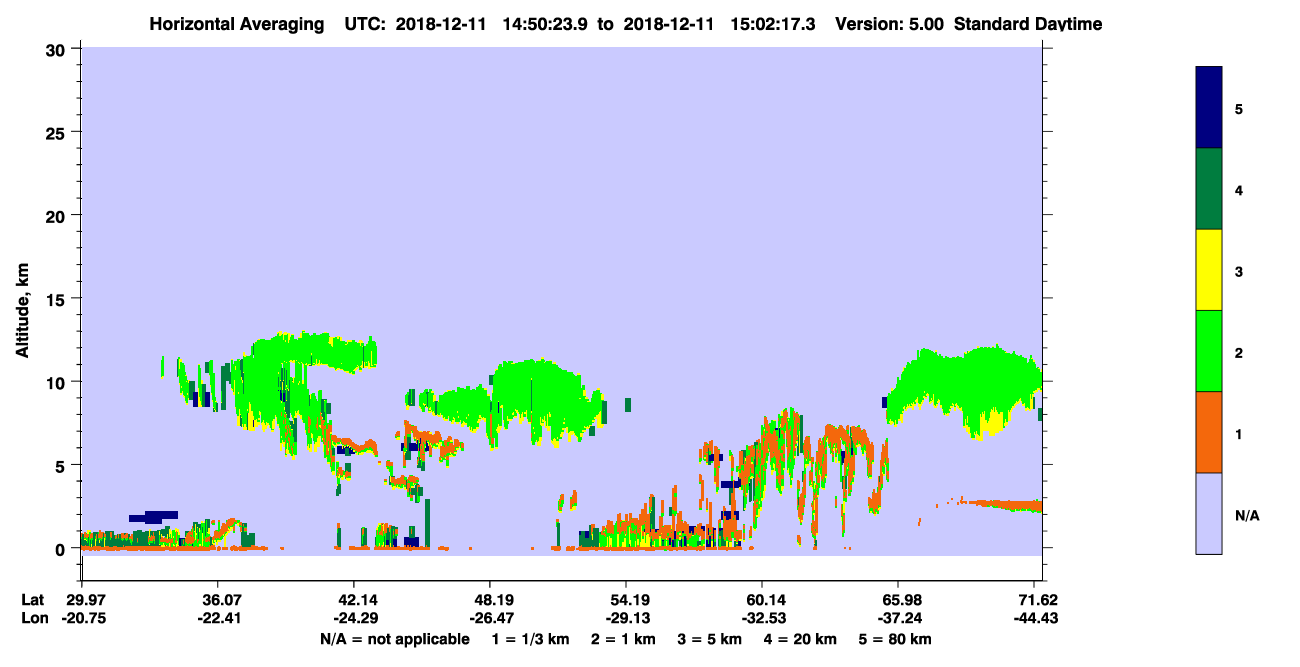This screenshot has width=1300, height=667.
Task: Click the y-axis tick label '30'
Action: [58, 49]
